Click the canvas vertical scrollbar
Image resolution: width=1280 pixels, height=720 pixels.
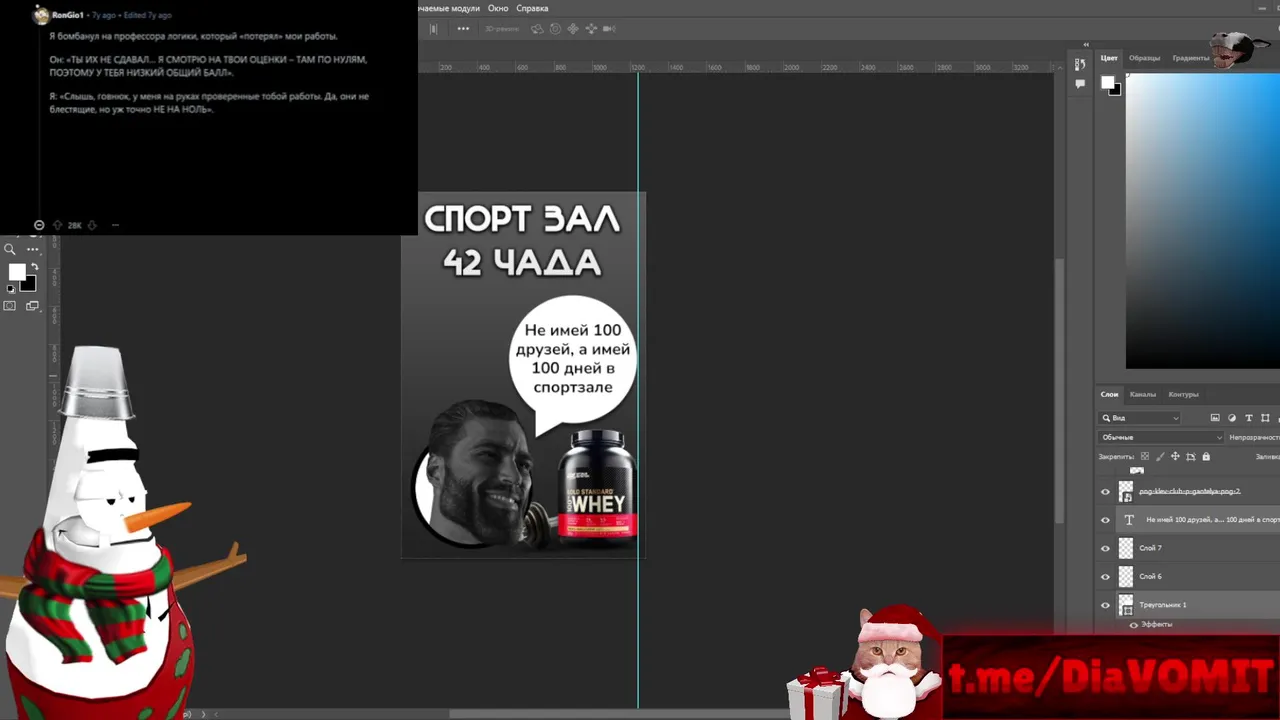(x=1060, y=390)
